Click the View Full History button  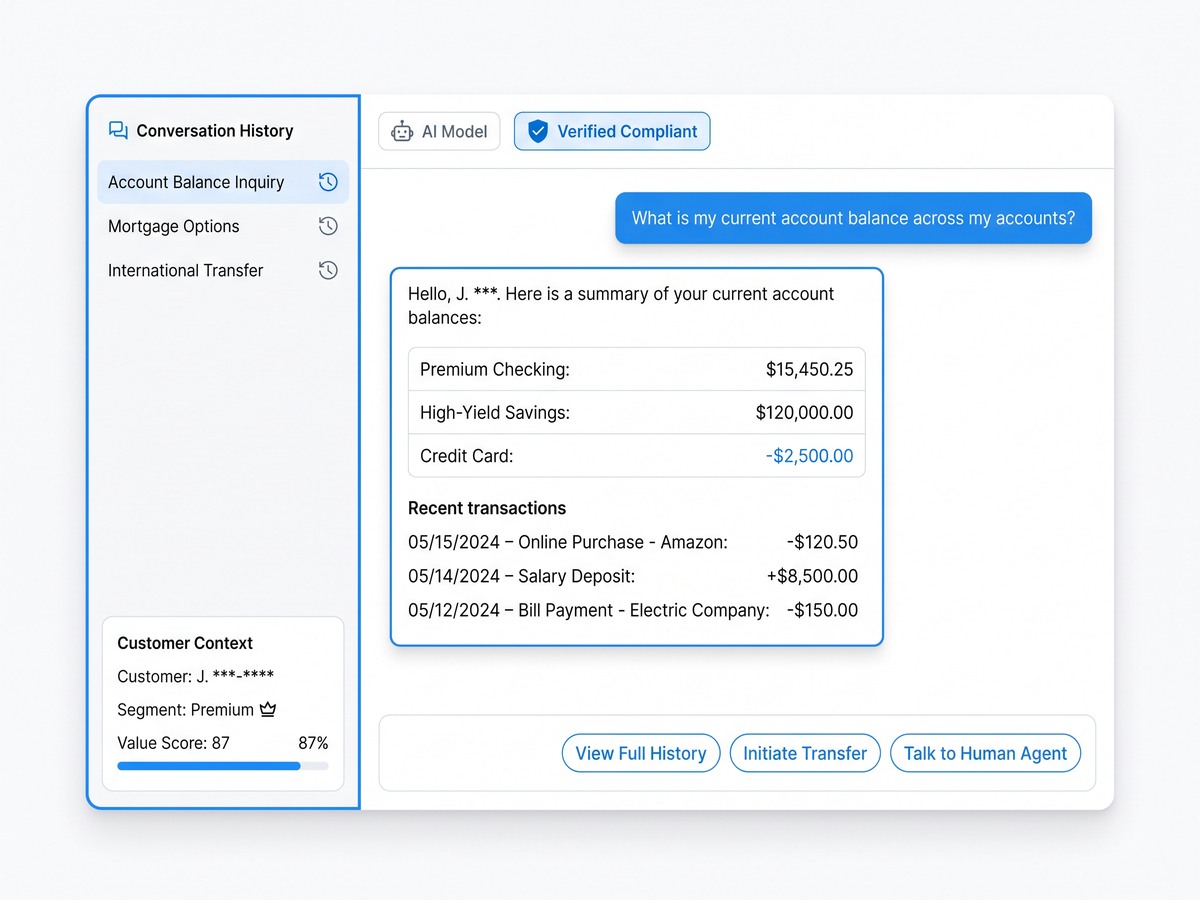click(641, 753)
